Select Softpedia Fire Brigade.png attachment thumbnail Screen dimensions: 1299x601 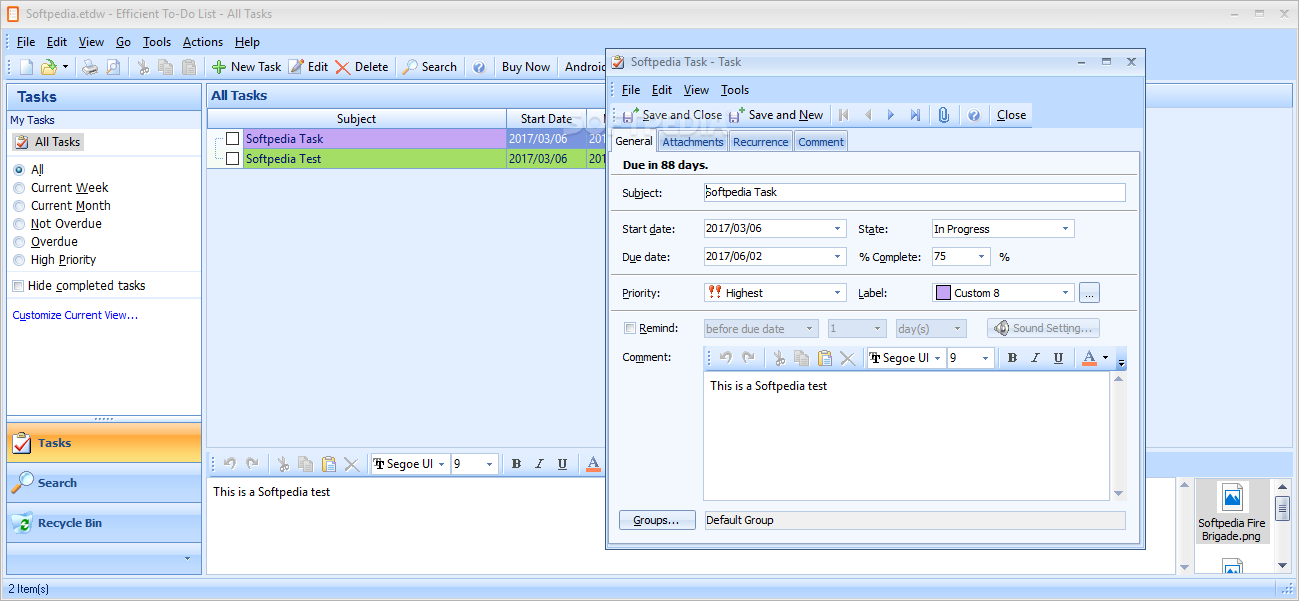(1232, 511)
